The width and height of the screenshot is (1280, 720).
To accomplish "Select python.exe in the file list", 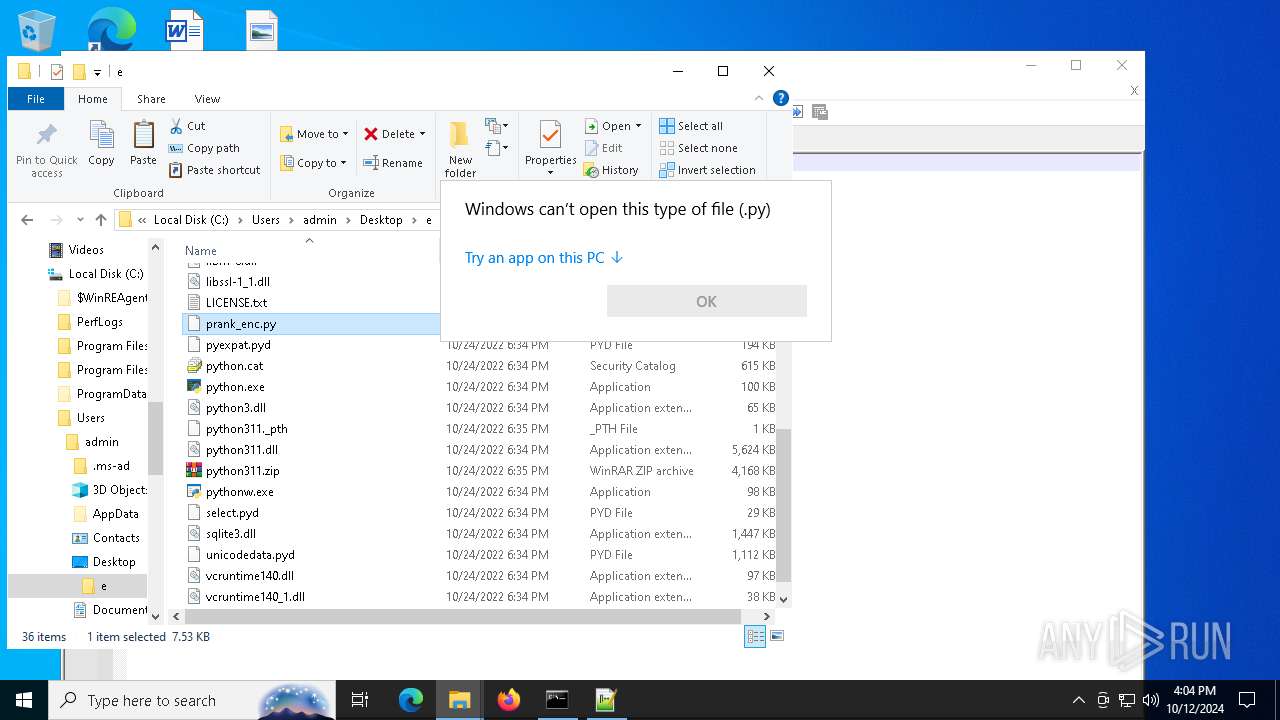I will tap(235, 387).
